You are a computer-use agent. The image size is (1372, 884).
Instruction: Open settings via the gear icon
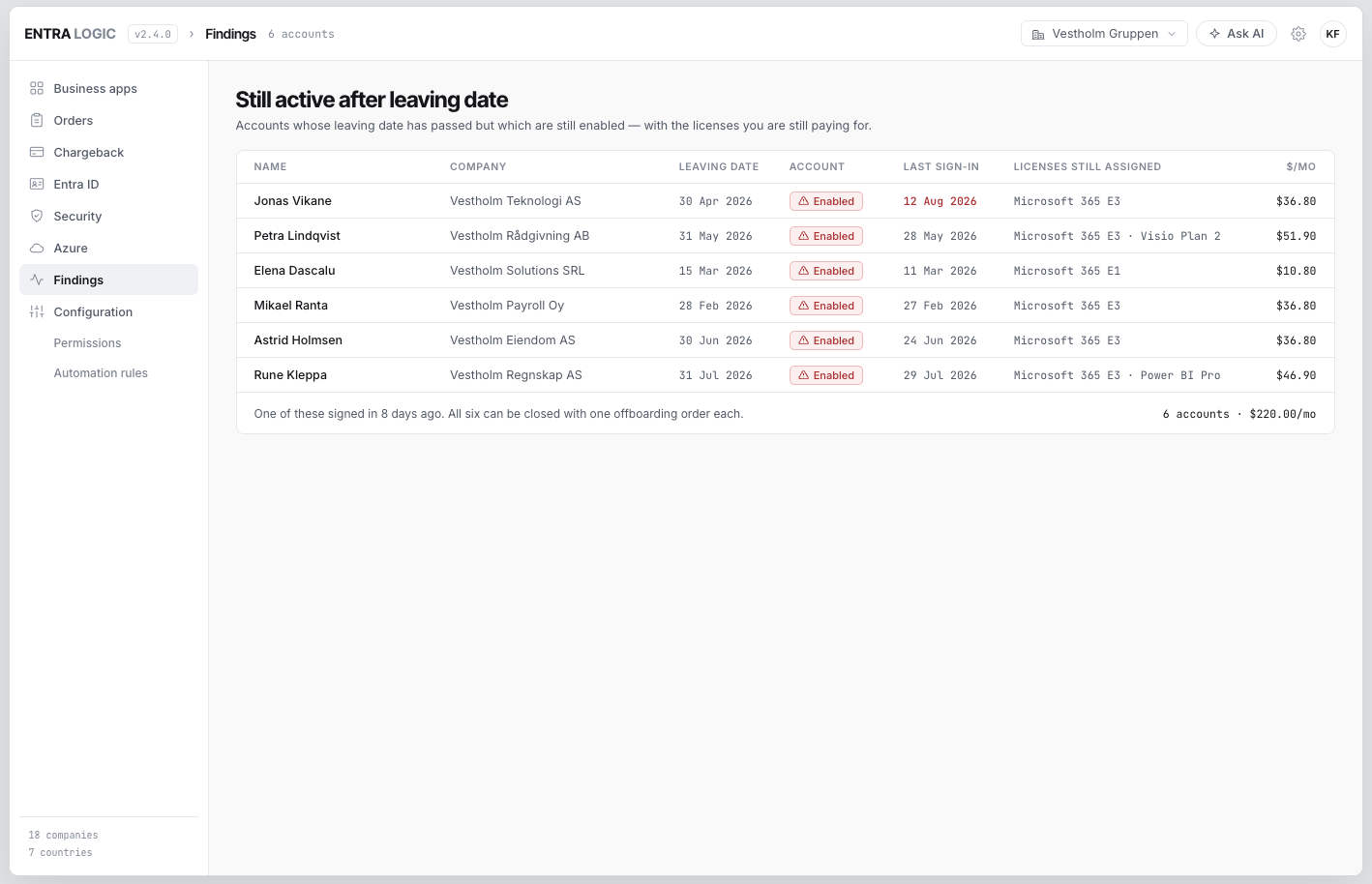pyautogui.click(x=1298, y=34)
